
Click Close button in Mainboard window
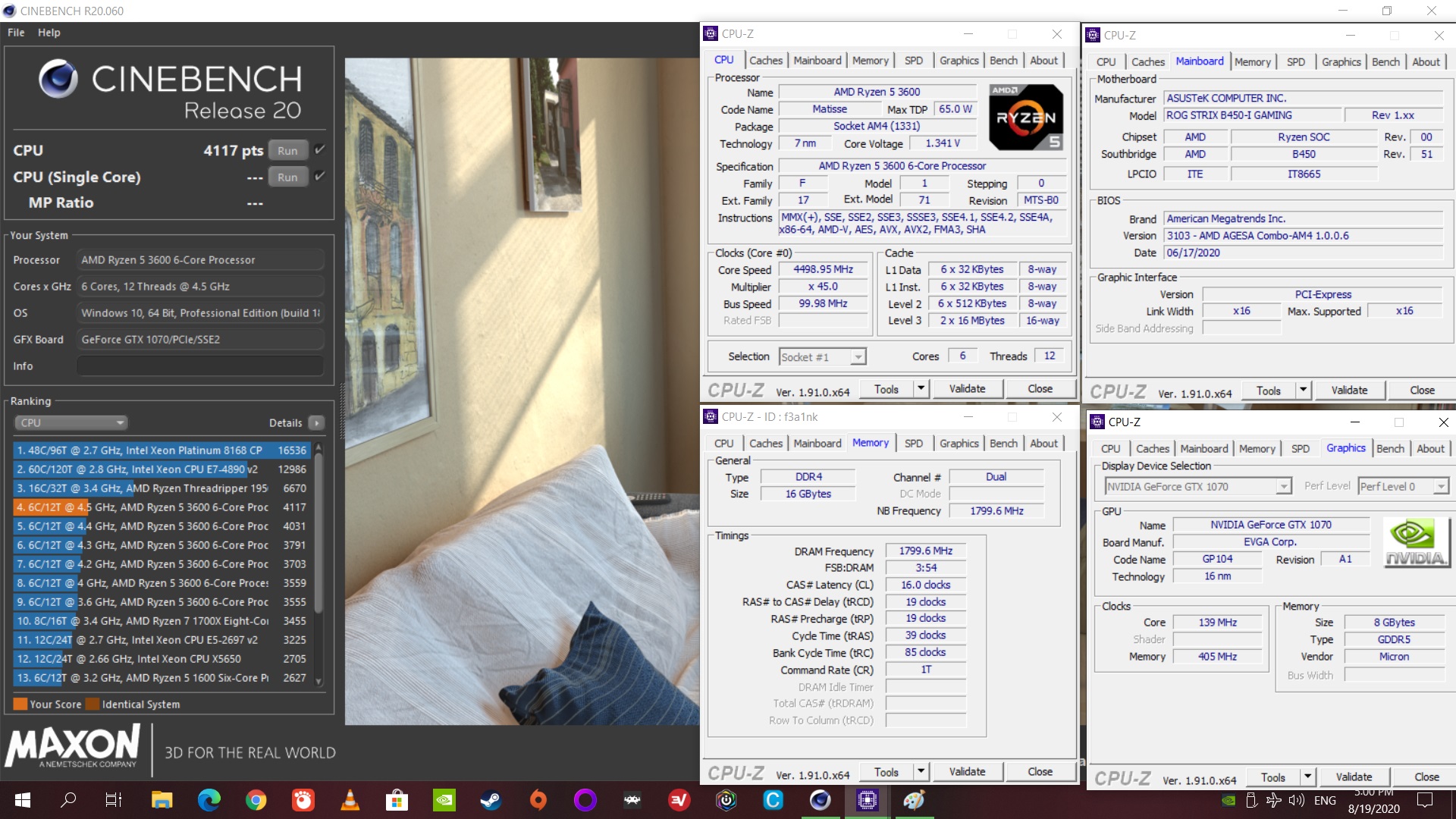coord(1422,391)
